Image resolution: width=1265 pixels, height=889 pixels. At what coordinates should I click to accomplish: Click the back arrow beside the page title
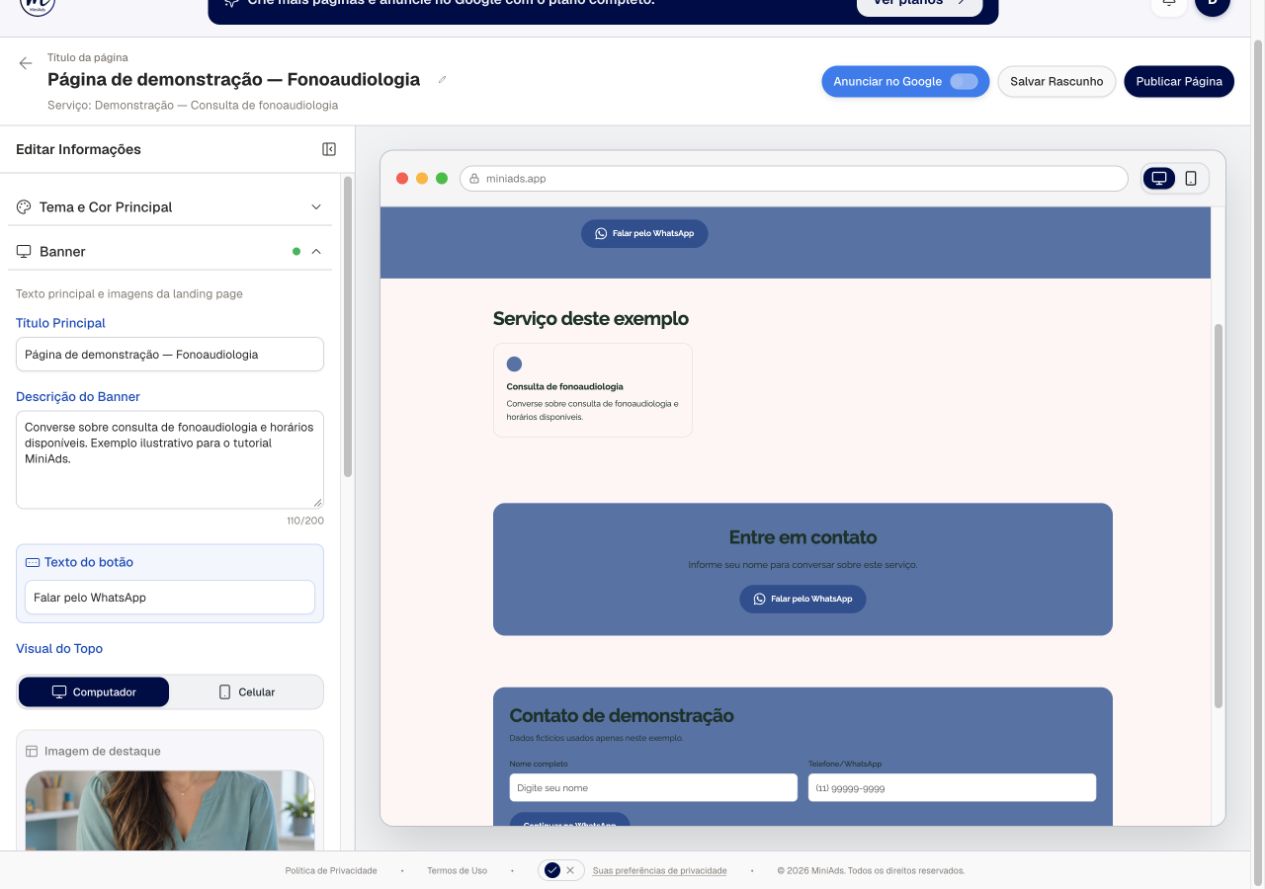click(25, 63)
